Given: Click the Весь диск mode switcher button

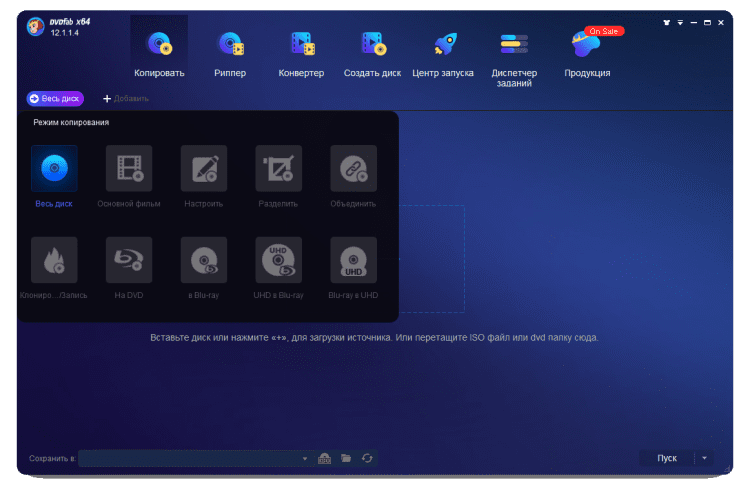Looking at the screenshot, I should coord(55,99).
